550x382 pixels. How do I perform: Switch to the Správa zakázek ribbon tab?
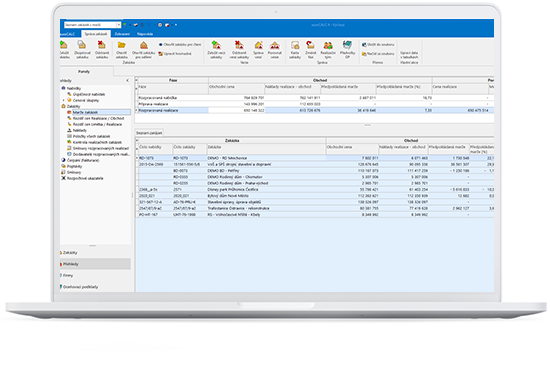click(96, 34)
